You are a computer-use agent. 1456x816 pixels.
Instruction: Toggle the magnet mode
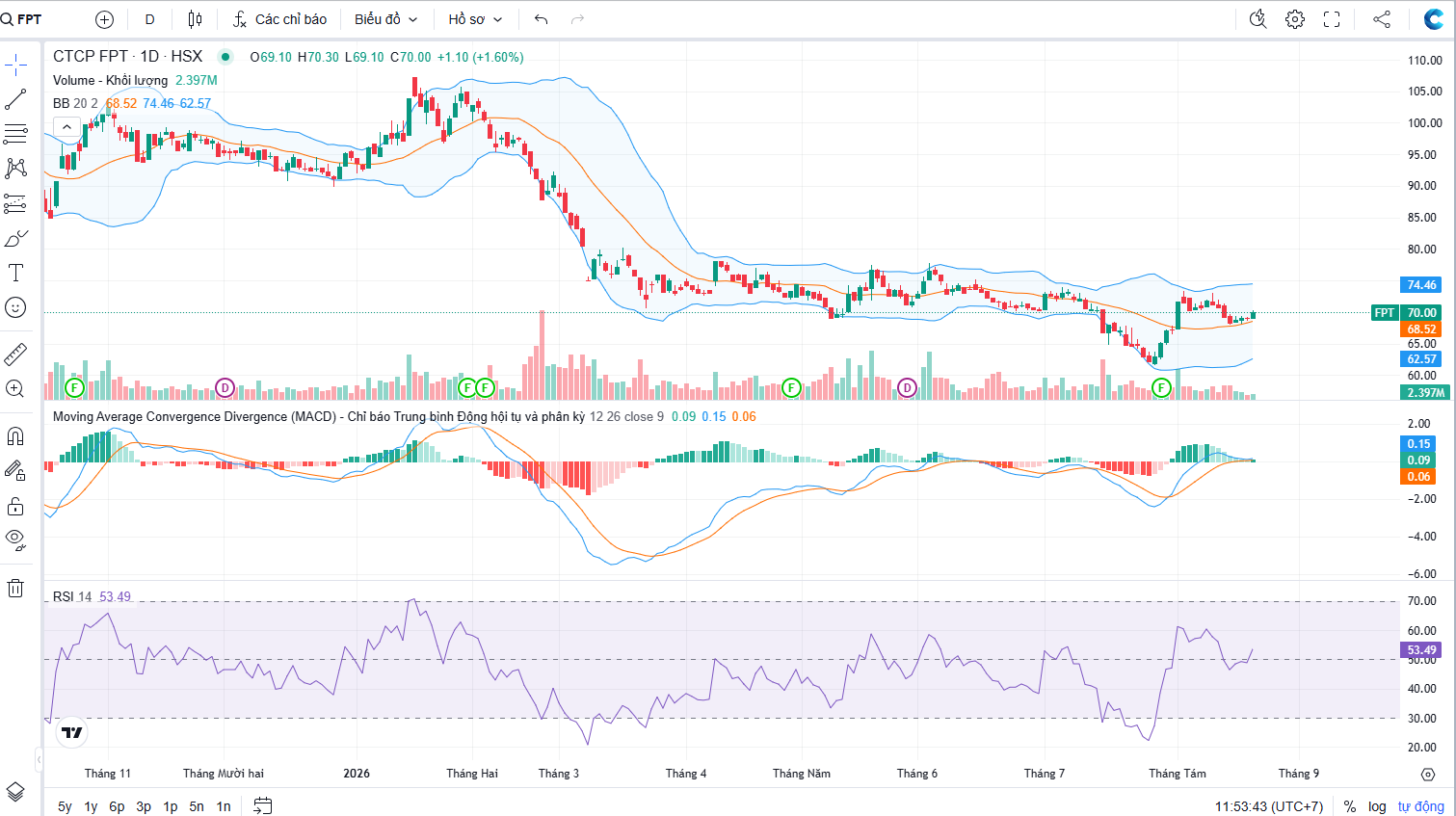point(15,436)
